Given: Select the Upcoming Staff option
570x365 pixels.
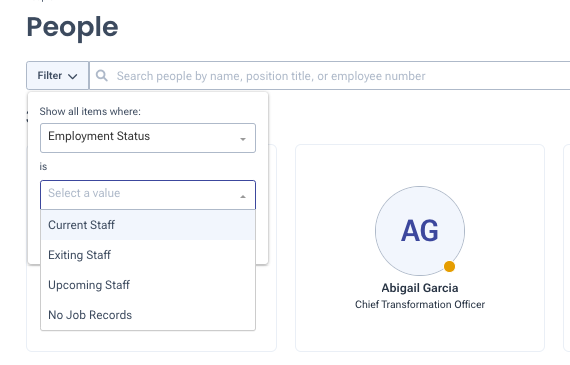Looking at the screenshot, I should point(148,285).
